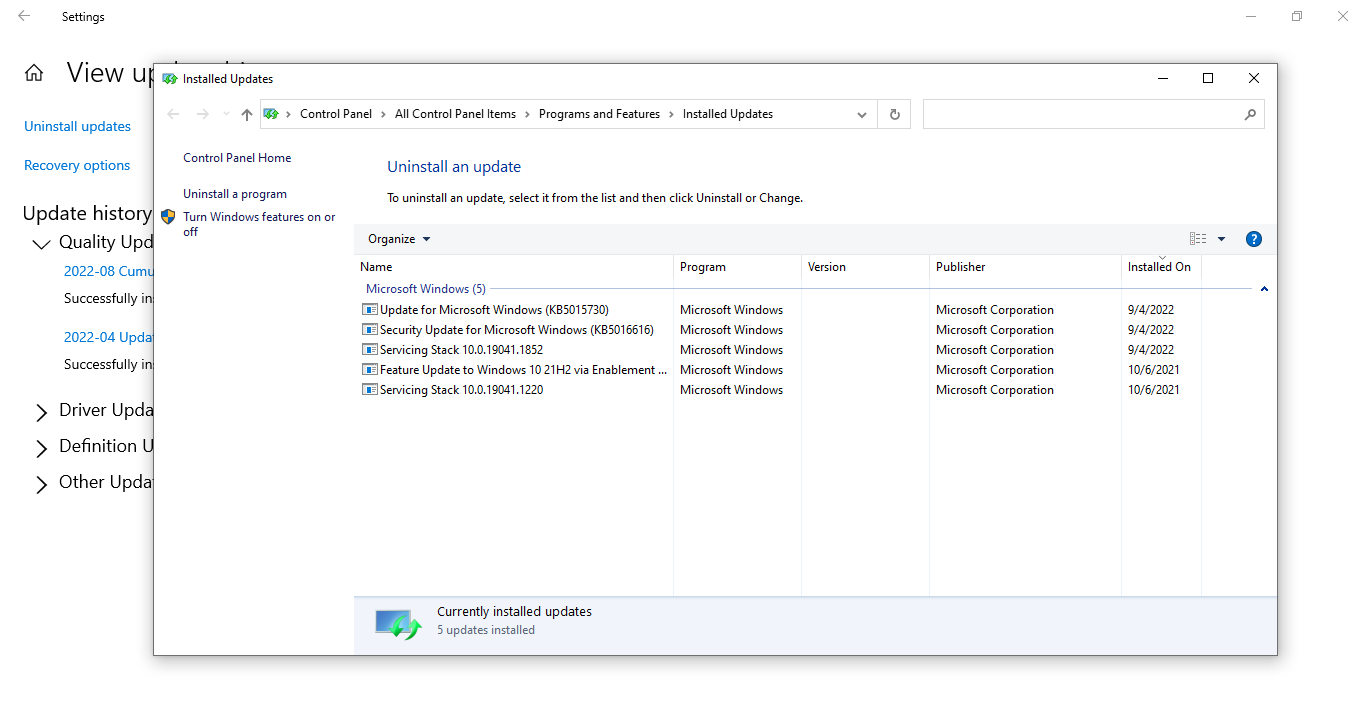Click 10/6/2021 date of Servicing Stack 10.0.19041.1220
Viewport: 1365px width, 723px height.
[1154, 390]
